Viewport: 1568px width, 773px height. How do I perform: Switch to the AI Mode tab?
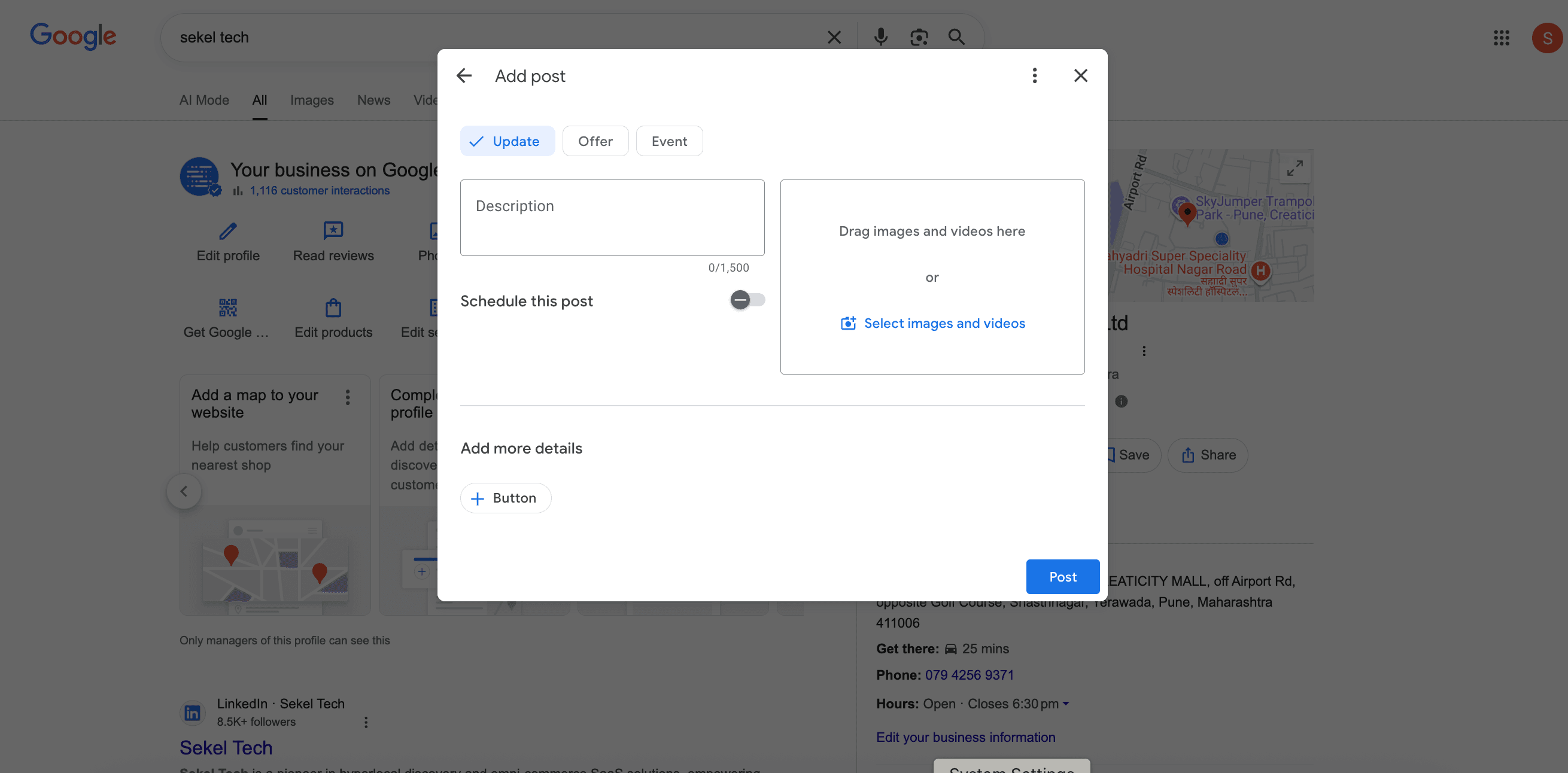[204, 100]
